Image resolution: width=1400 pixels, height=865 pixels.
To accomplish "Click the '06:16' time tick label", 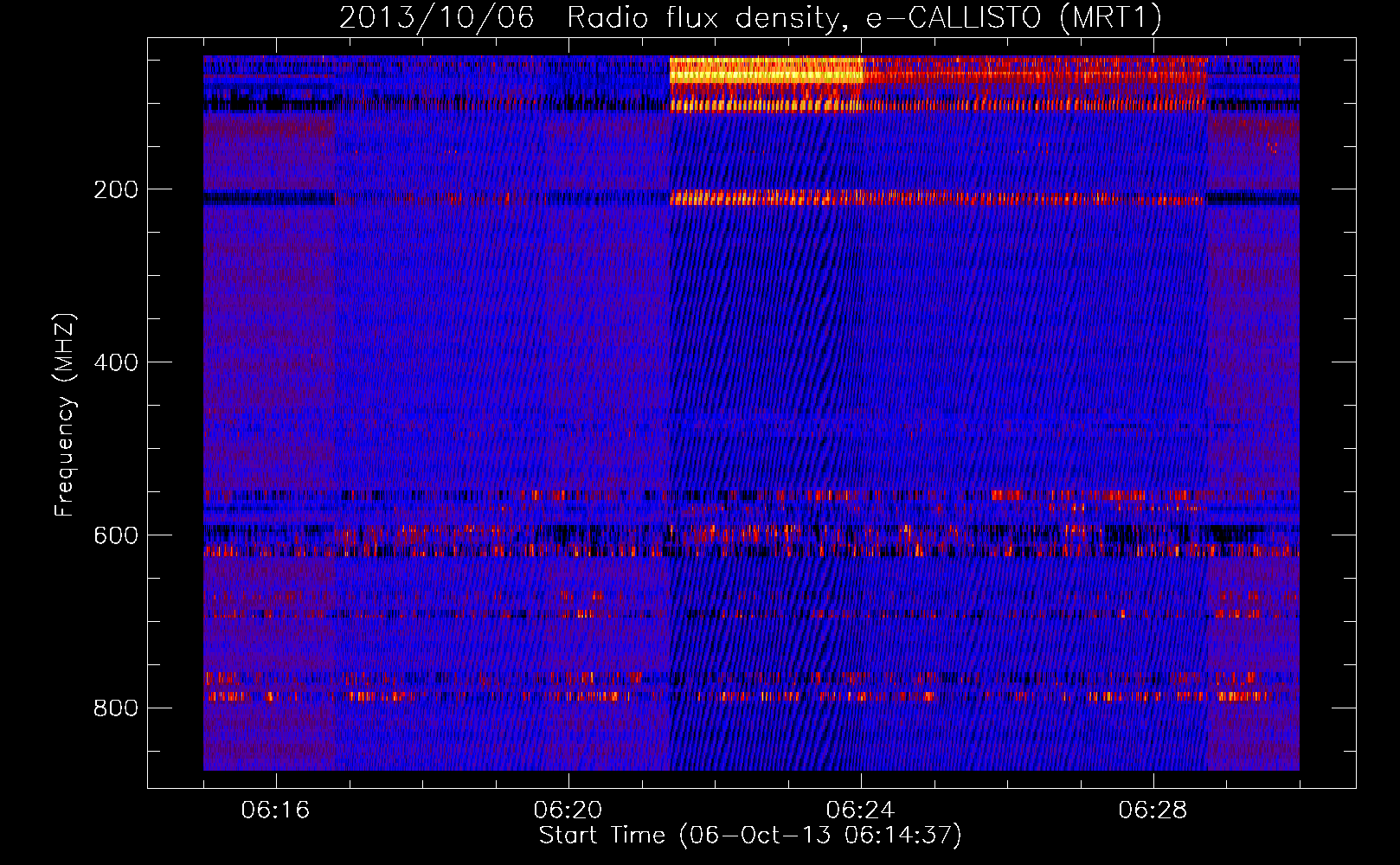I will coord(275,811).
